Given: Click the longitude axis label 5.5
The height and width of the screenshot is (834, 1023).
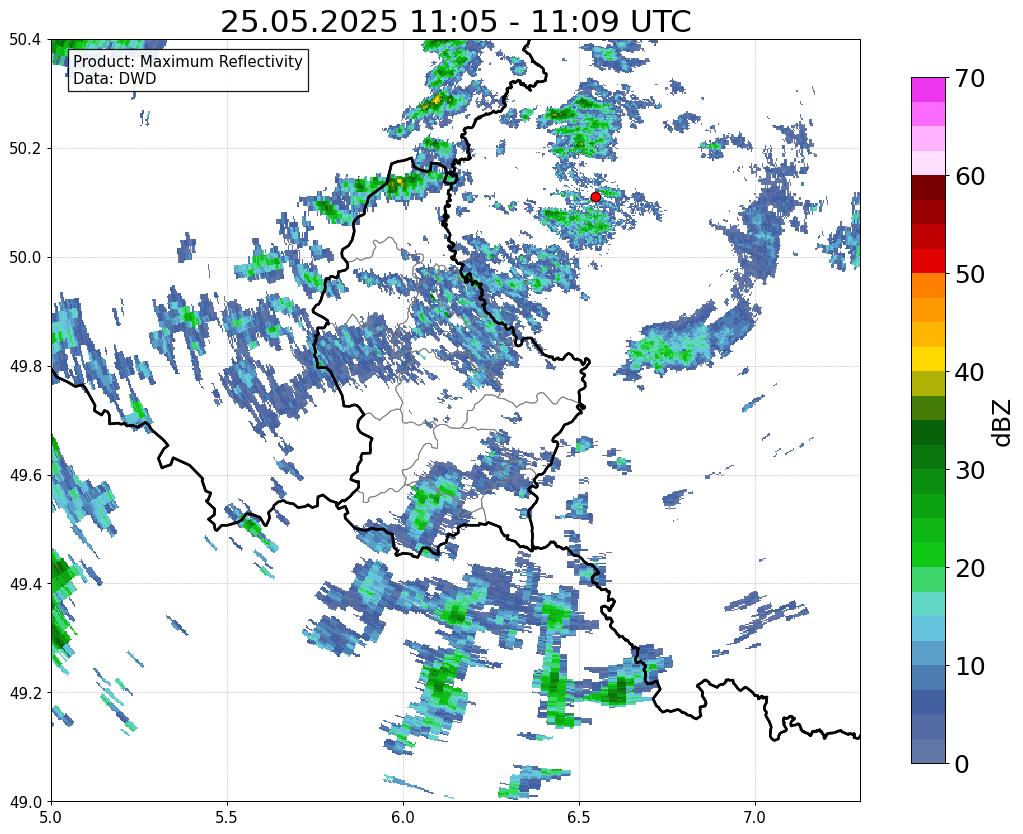Looking at the screenshot, I should click(227, 816).
